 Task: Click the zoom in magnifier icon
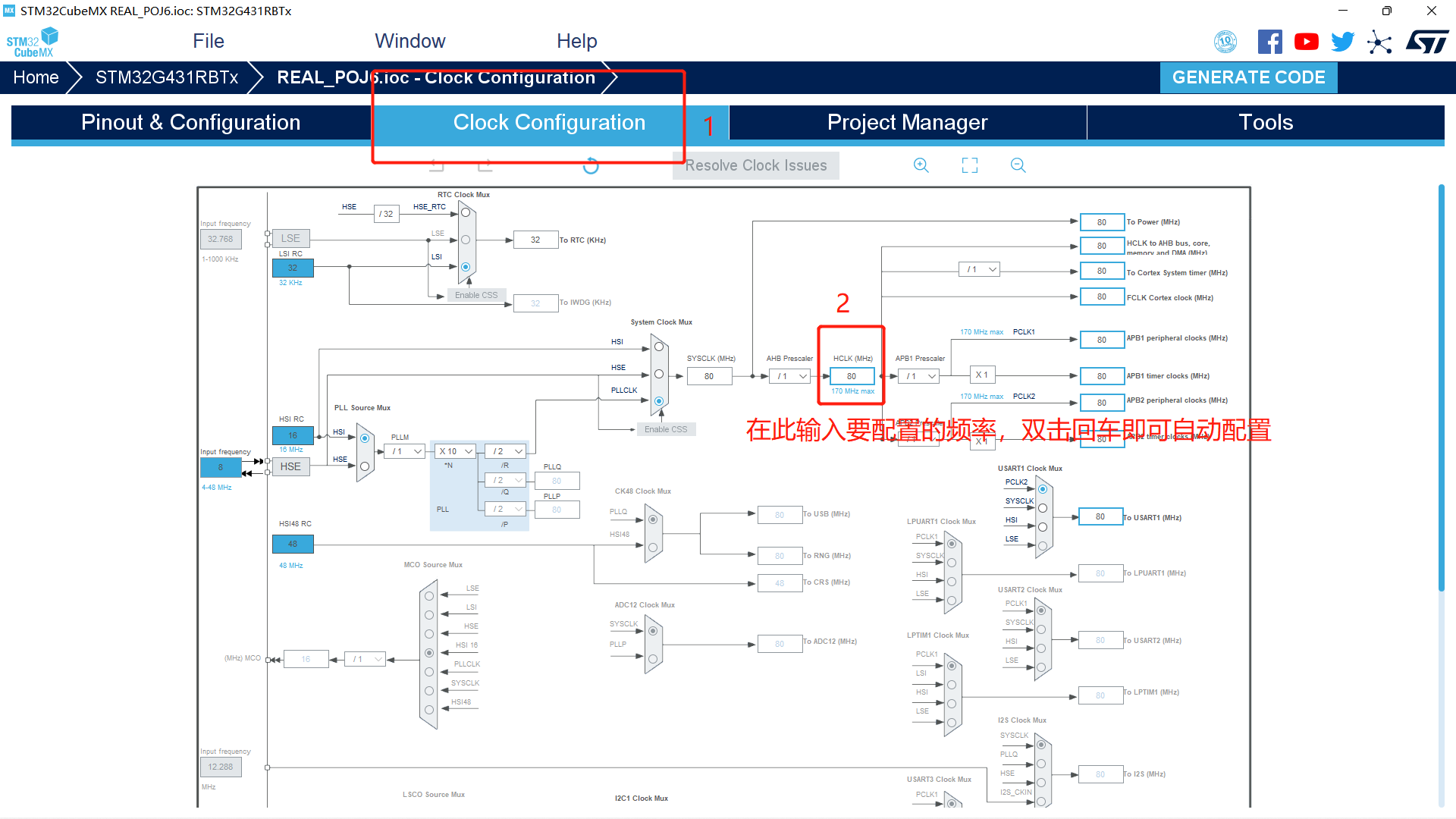point(921,165)
